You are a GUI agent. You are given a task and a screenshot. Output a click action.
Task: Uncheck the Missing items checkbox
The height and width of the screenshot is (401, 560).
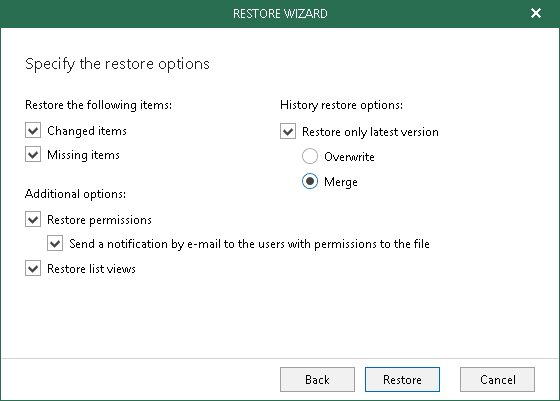33,155
